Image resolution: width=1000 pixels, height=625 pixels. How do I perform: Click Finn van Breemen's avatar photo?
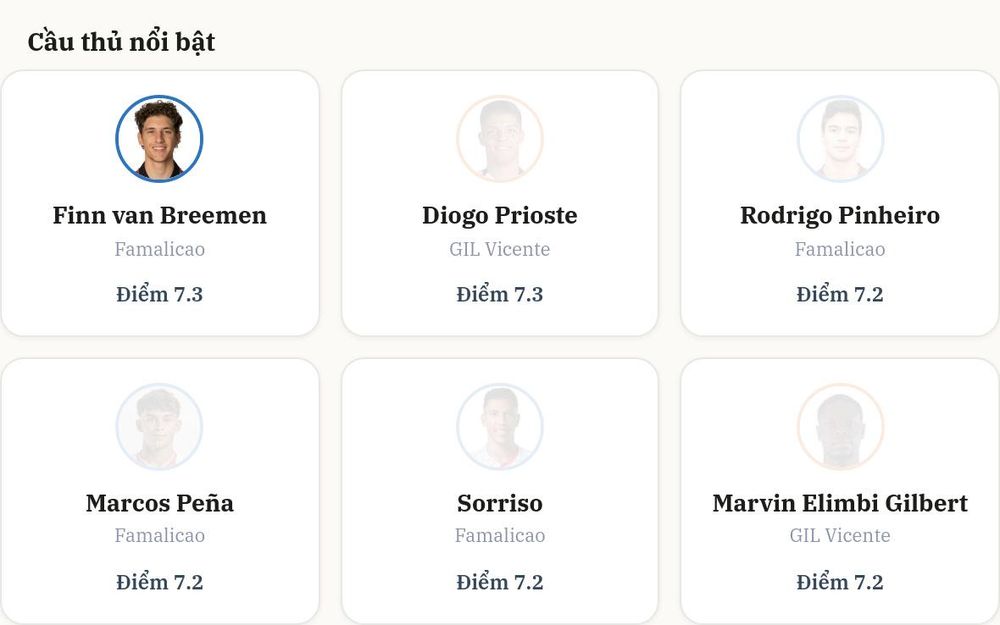pyautogui.click(x=159, y=138)
